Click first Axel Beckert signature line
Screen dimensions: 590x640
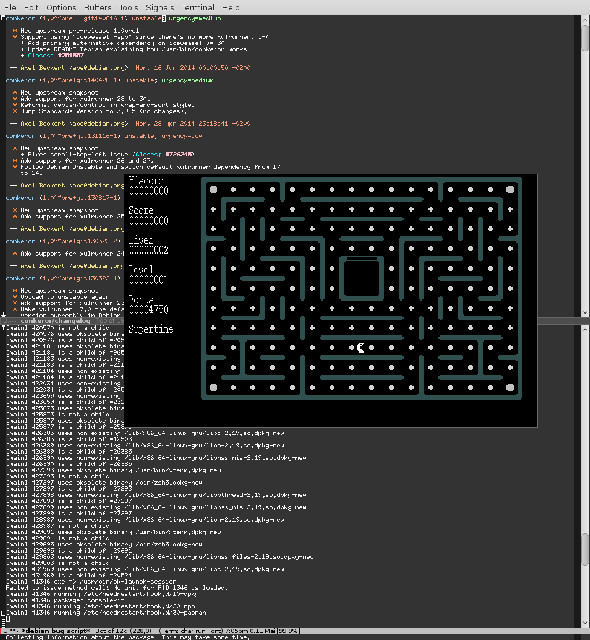coord(130,68)
